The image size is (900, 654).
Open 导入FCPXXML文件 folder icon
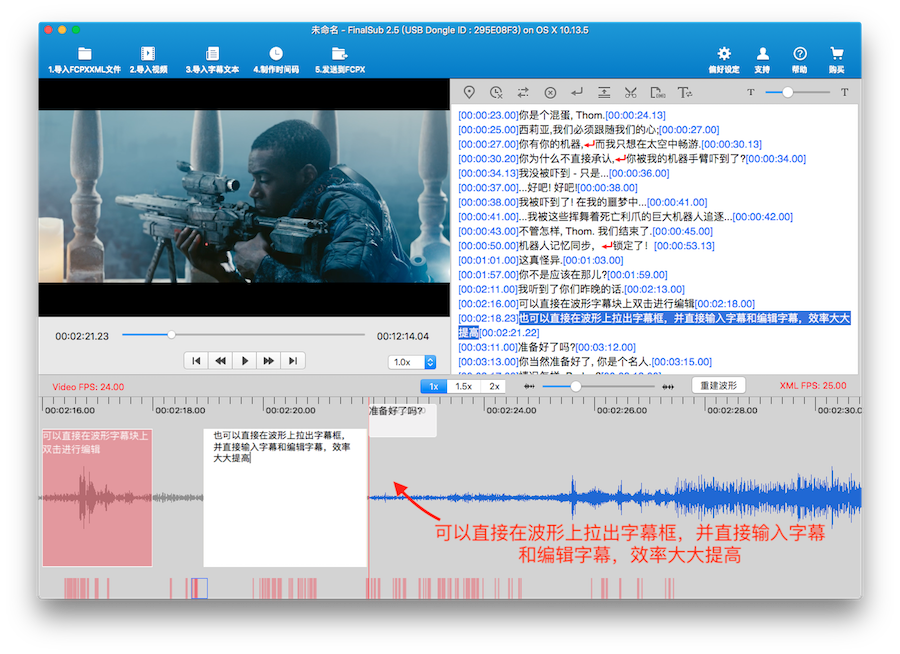pos(85,54)
